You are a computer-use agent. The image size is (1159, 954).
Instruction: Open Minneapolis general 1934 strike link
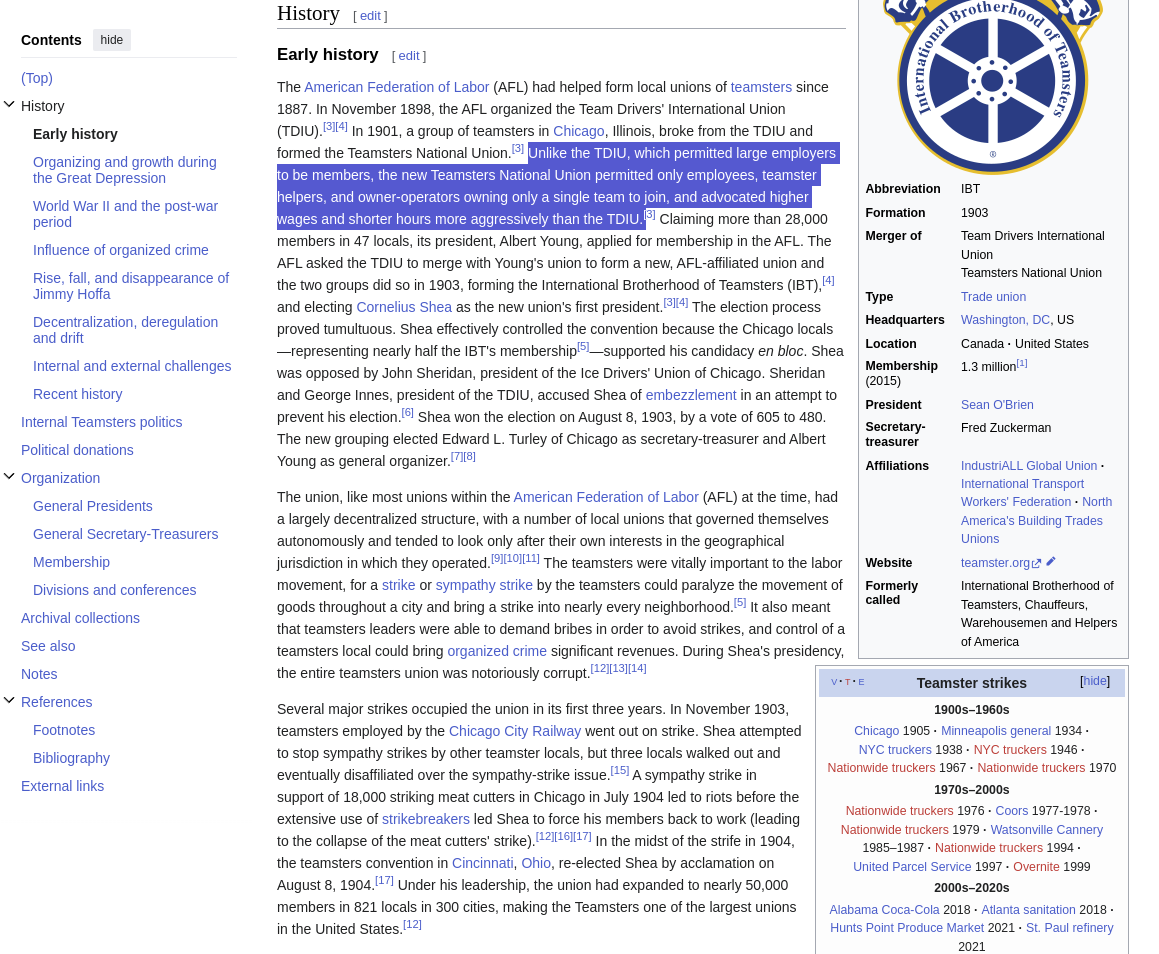tap(996, 732)
